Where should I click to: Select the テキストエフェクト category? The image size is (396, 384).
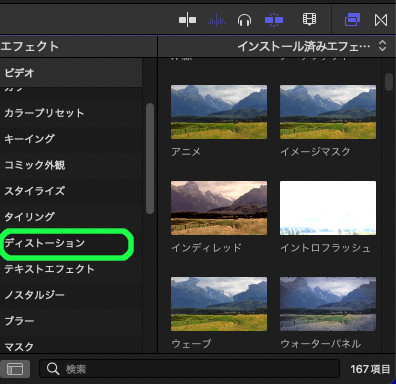tap(71, 269)
